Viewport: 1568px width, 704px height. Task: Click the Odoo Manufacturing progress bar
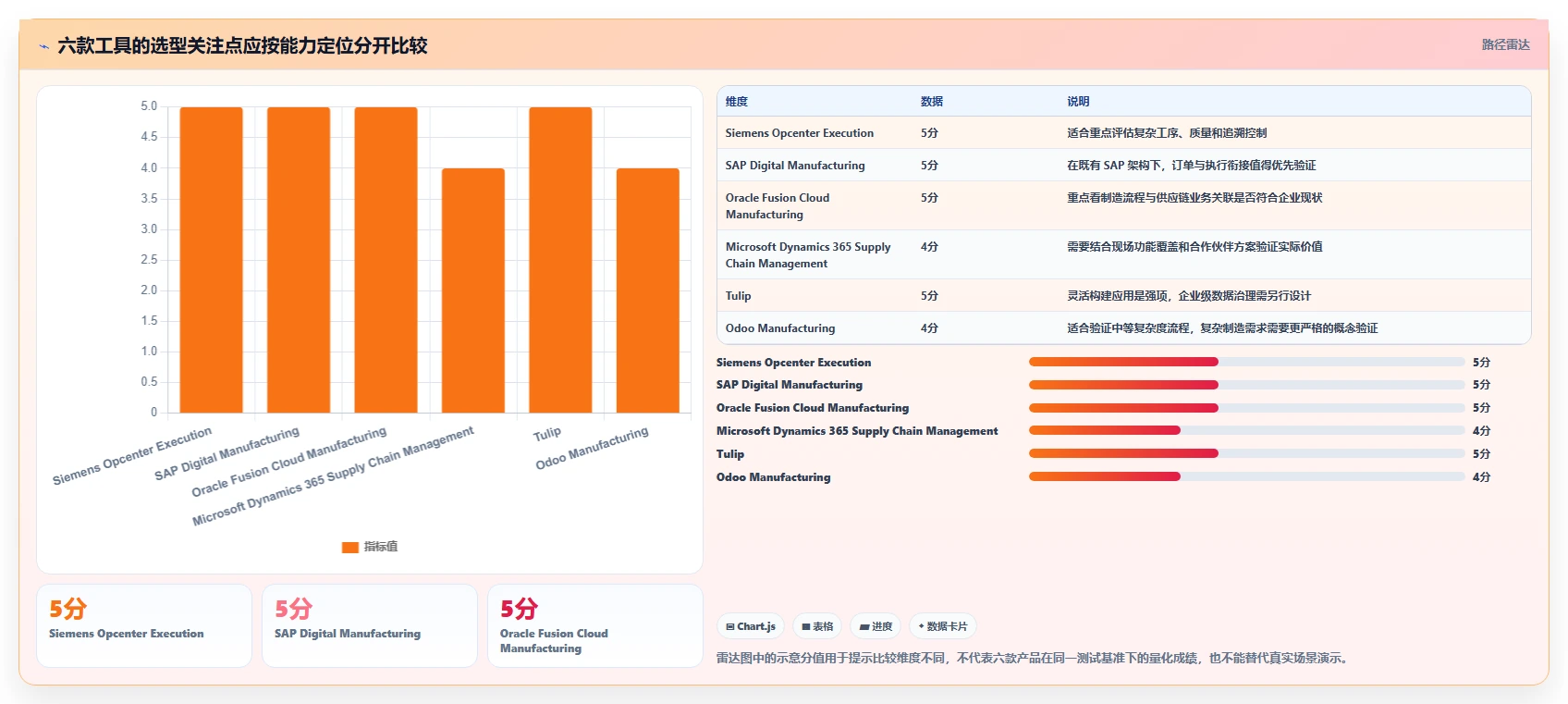click(x=1246, y=476)
